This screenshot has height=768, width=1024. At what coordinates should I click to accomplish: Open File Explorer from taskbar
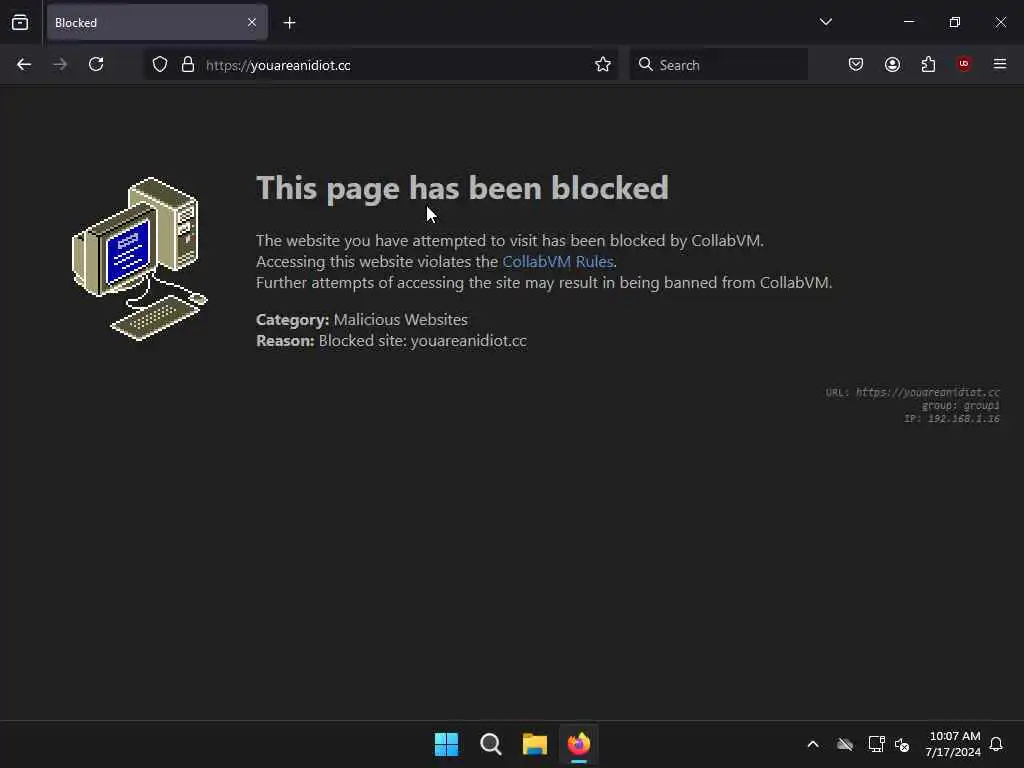[535, 744]
